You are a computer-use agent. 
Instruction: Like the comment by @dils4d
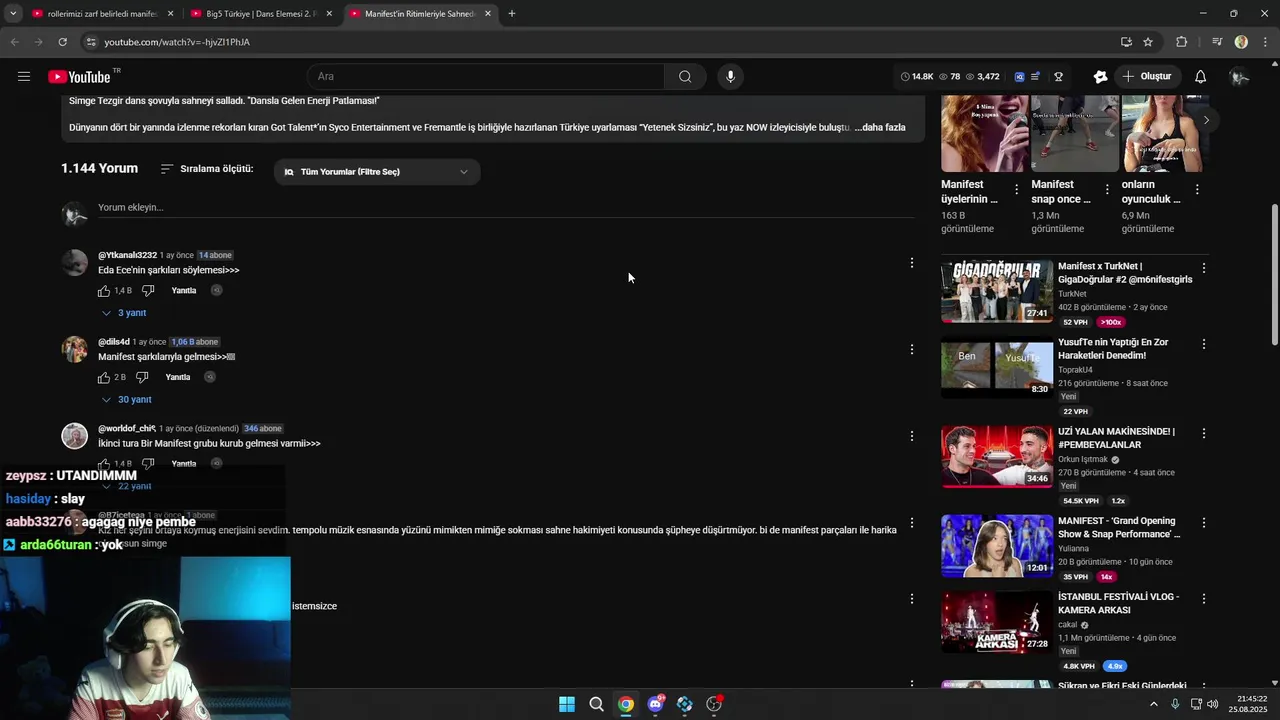pyautogui.click(x=104, y=378)
